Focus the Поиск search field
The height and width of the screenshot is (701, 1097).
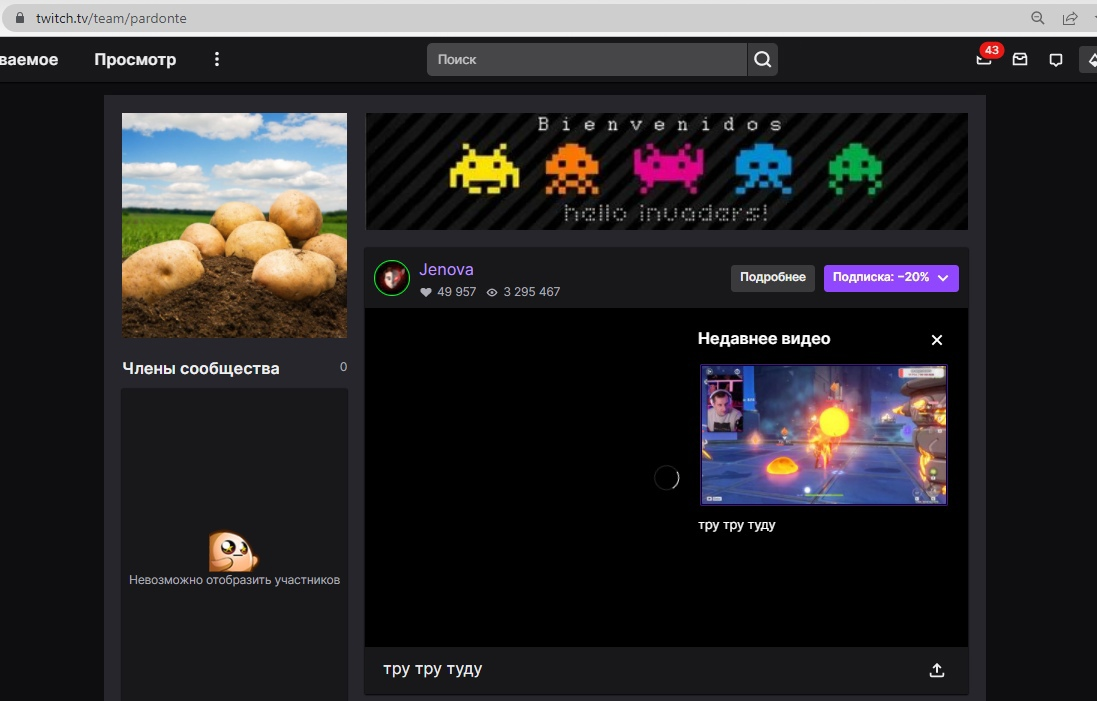click(587, 59)
